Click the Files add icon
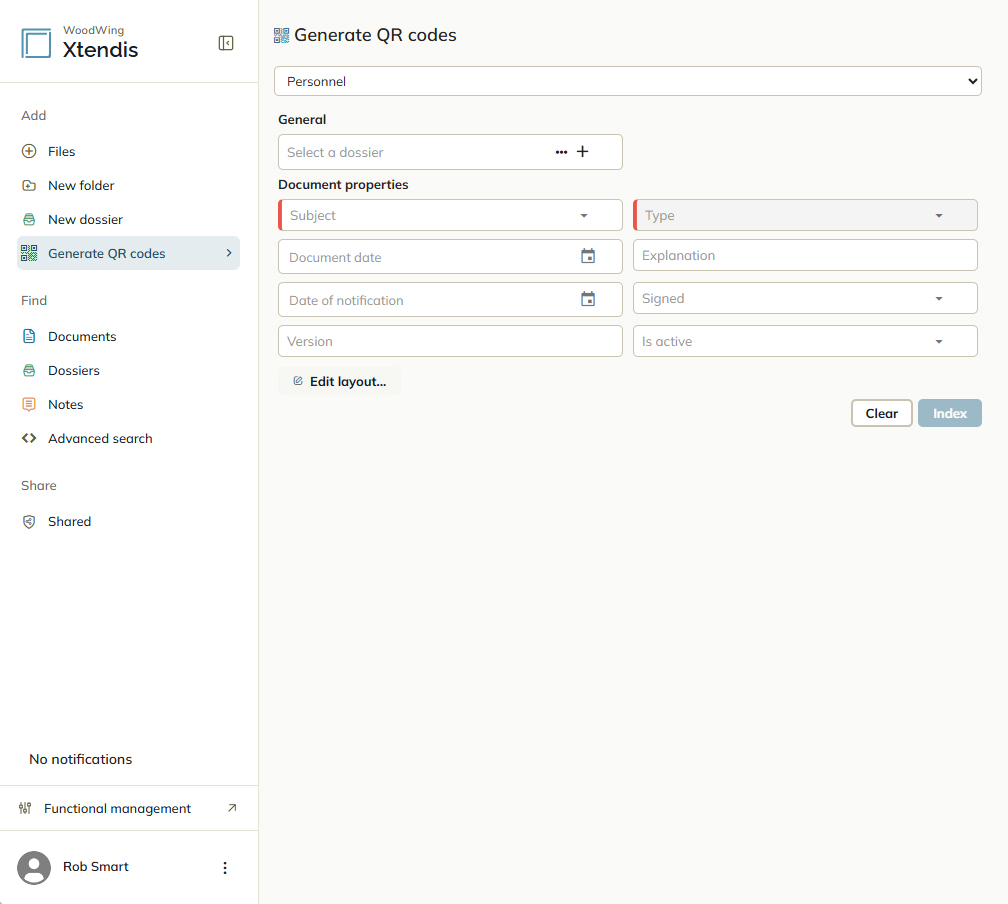The height and width of the screenshot is (904, 1008). 29,151
